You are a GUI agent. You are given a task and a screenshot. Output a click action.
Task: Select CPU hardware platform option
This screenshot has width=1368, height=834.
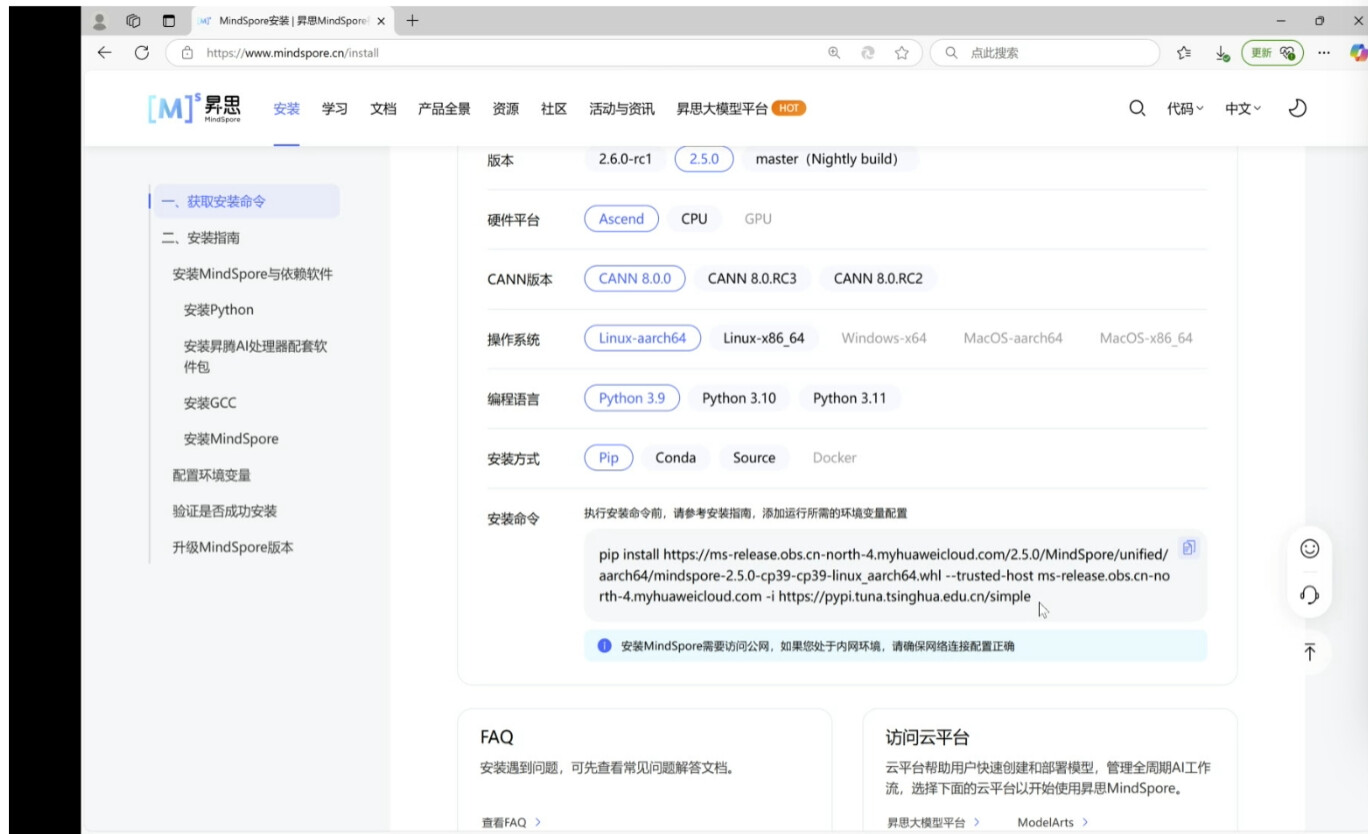coord(694,219)
